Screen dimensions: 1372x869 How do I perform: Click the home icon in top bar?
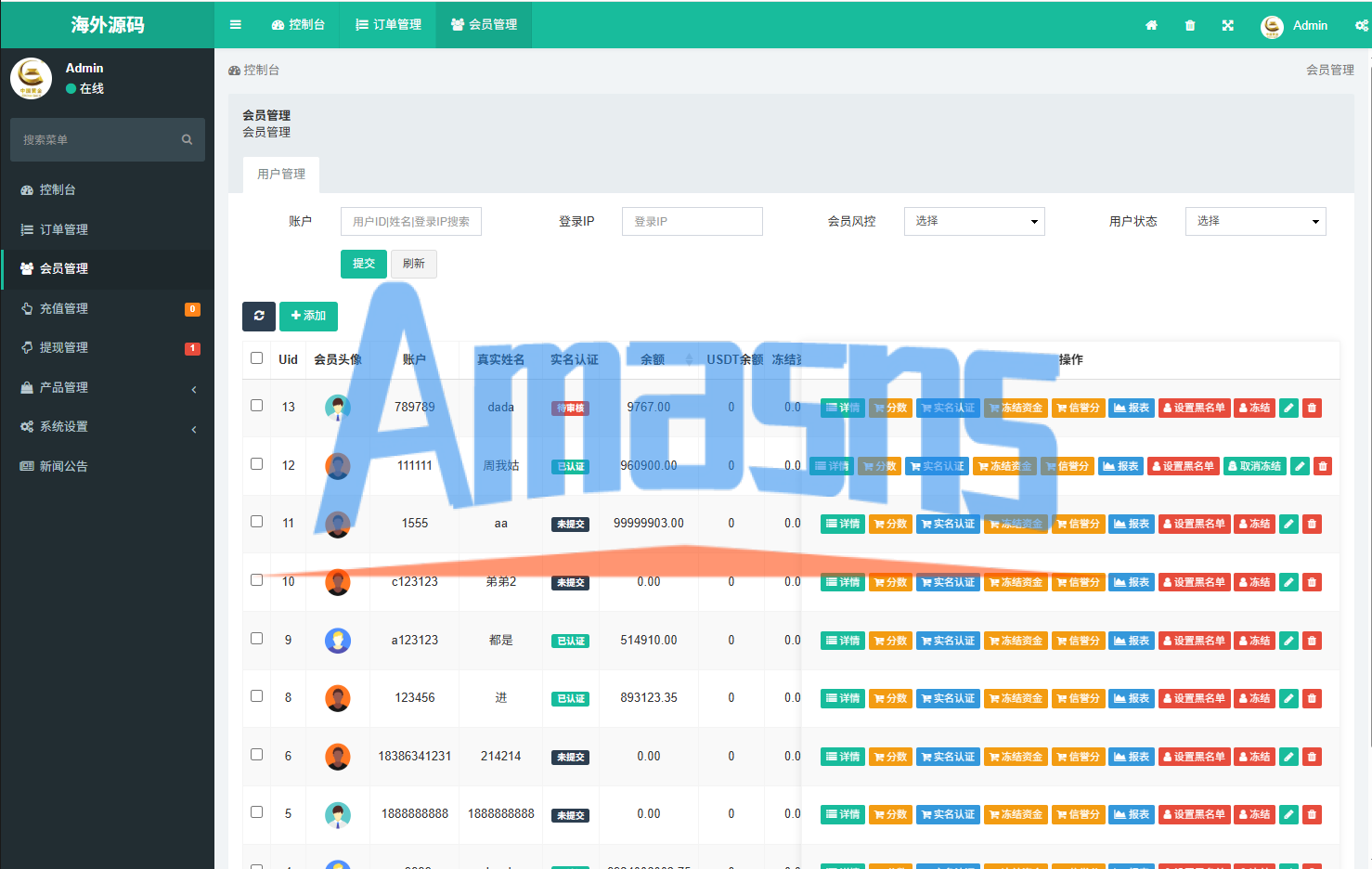pos(1151,26)
